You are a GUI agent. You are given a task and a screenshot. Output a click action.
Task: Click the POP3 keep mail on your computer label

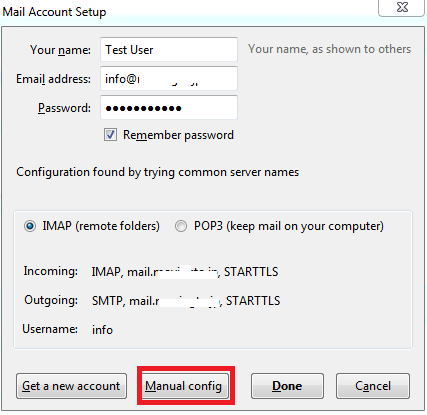(x=289, y=226)
